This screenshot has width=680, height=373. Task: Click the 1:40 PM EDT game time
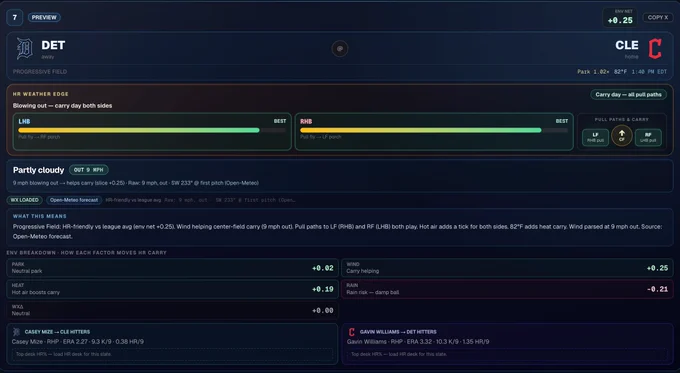click(x=649, y=72)
